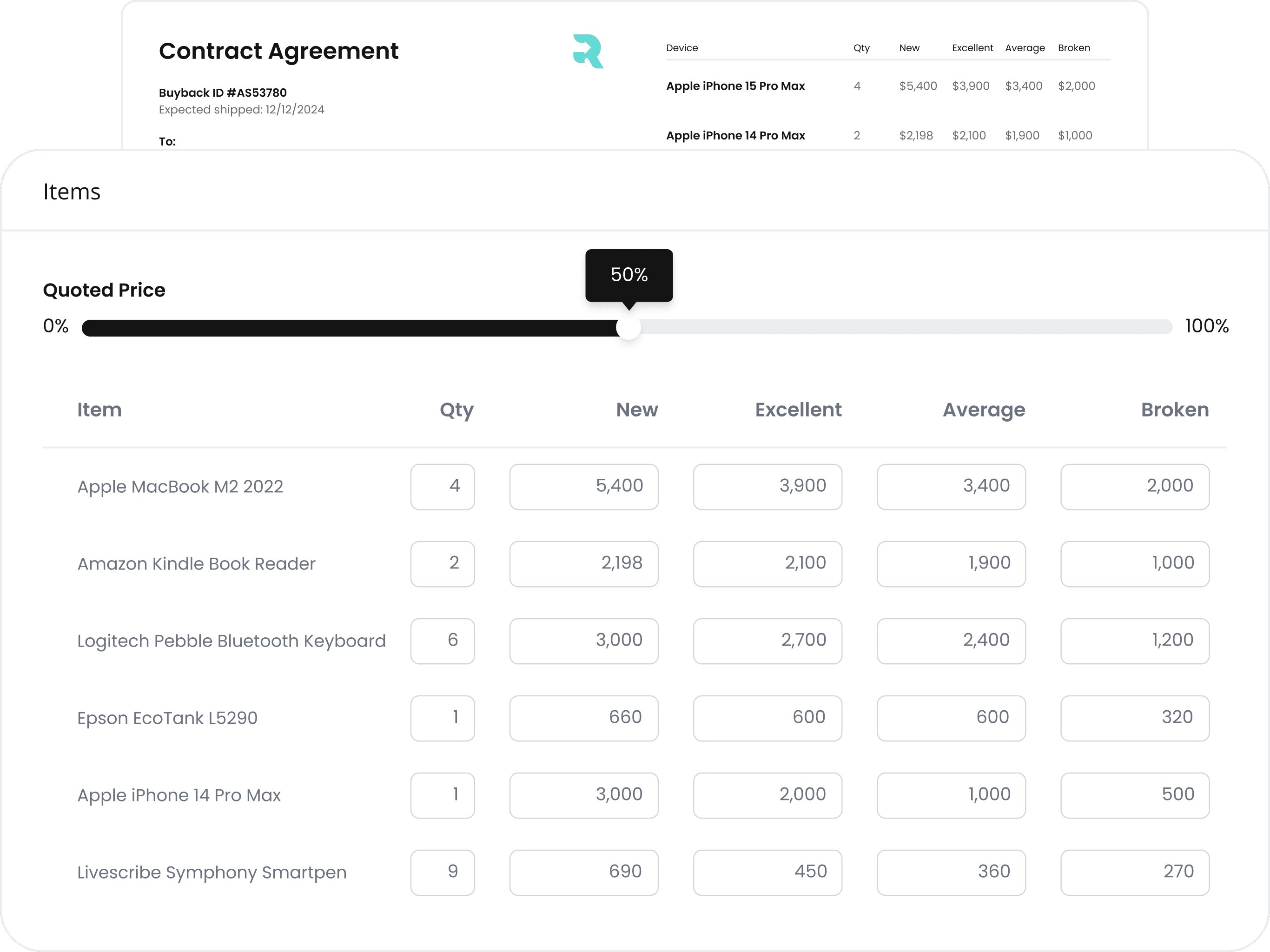
Task: Edit New price for Logitech Pebble Bluetooth Keyboard
Action: point(584,641)
